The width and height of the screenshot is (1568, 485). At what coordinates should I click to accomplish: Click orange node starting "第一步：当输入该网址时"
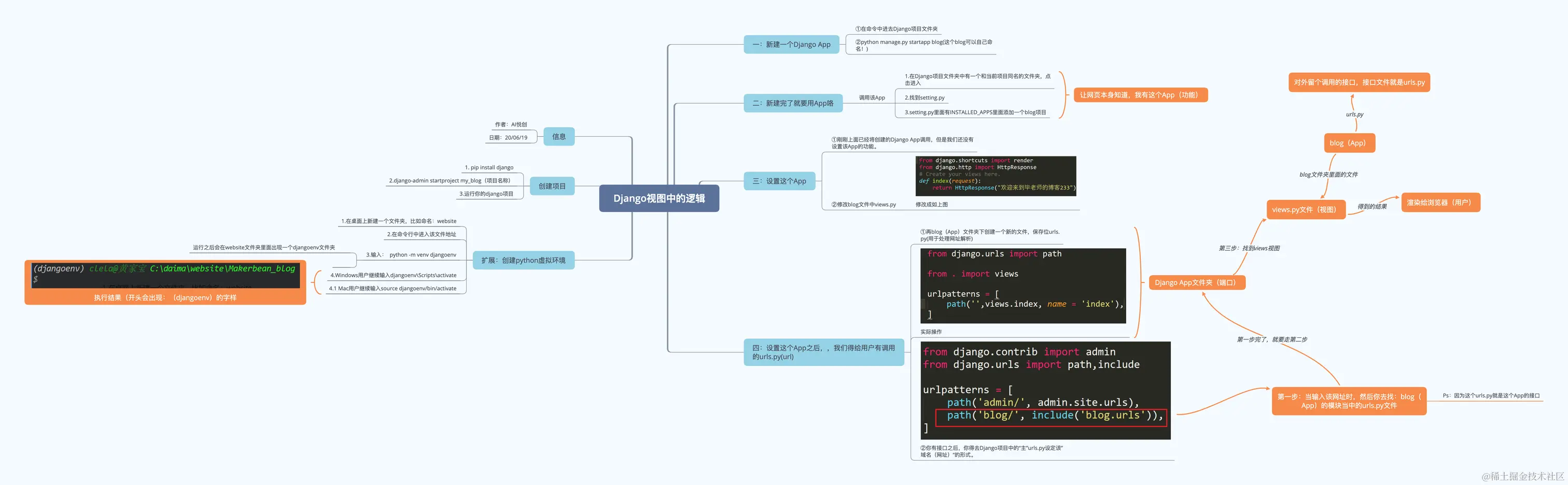[1349, 401]
